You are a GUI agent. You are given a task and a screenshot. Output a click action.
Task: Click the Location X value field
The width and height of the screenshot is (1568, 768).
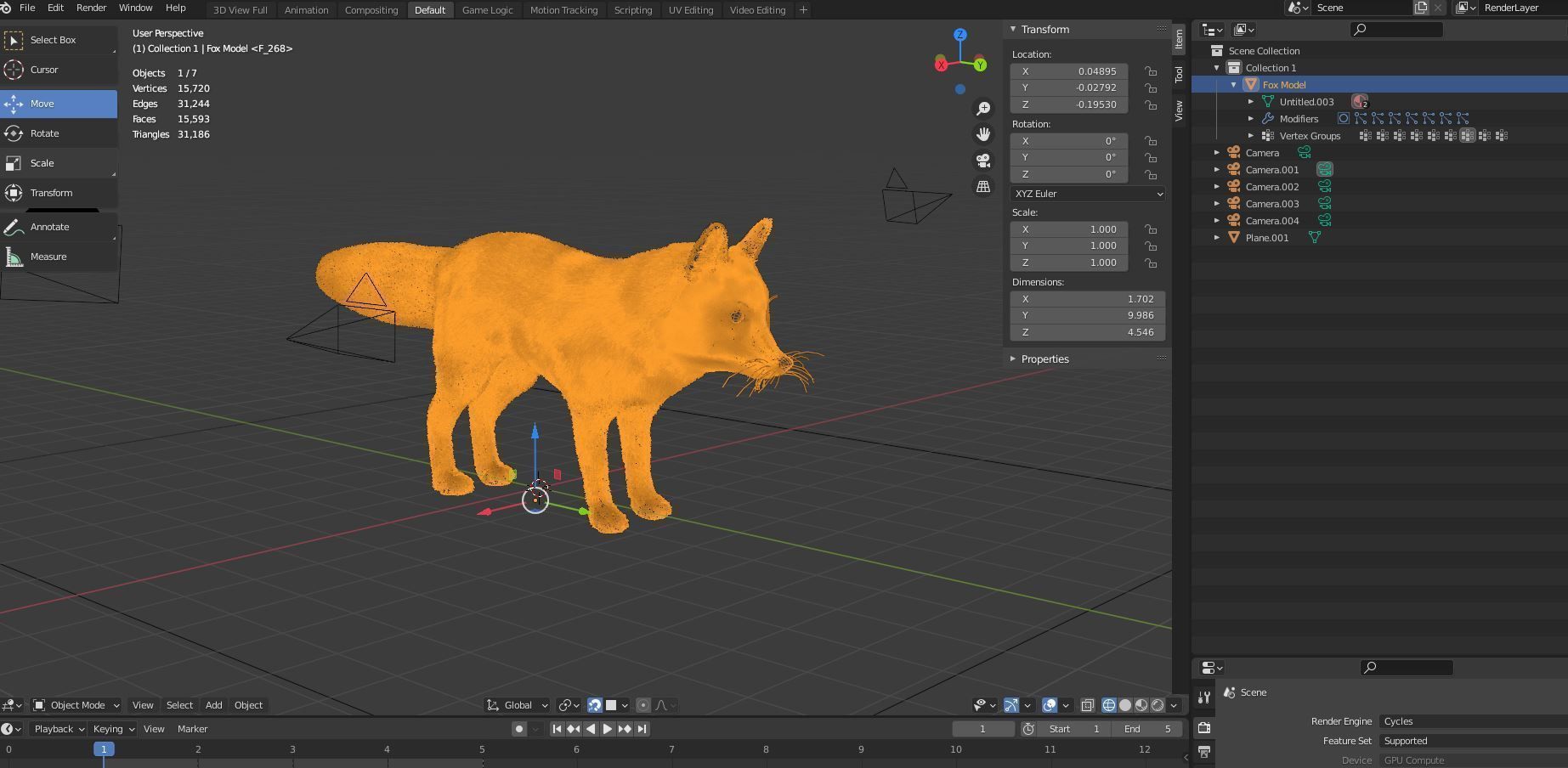coord(1069,71)
